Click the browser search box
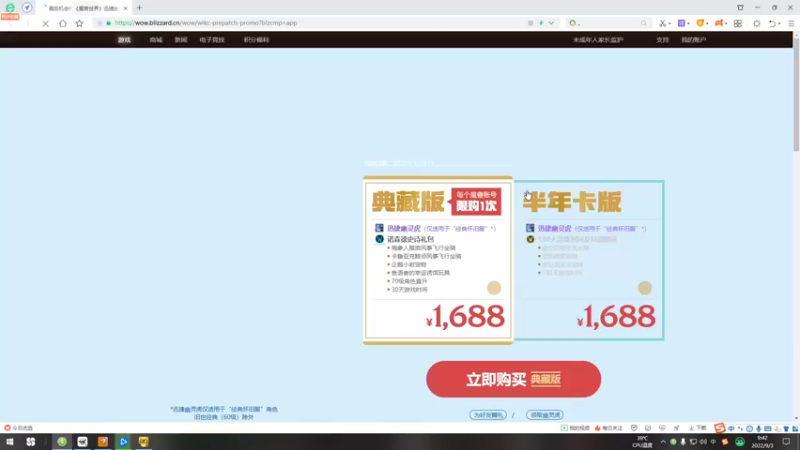This screenshot has height=450, width=800. pyautogui.click(x=610, y=23)
